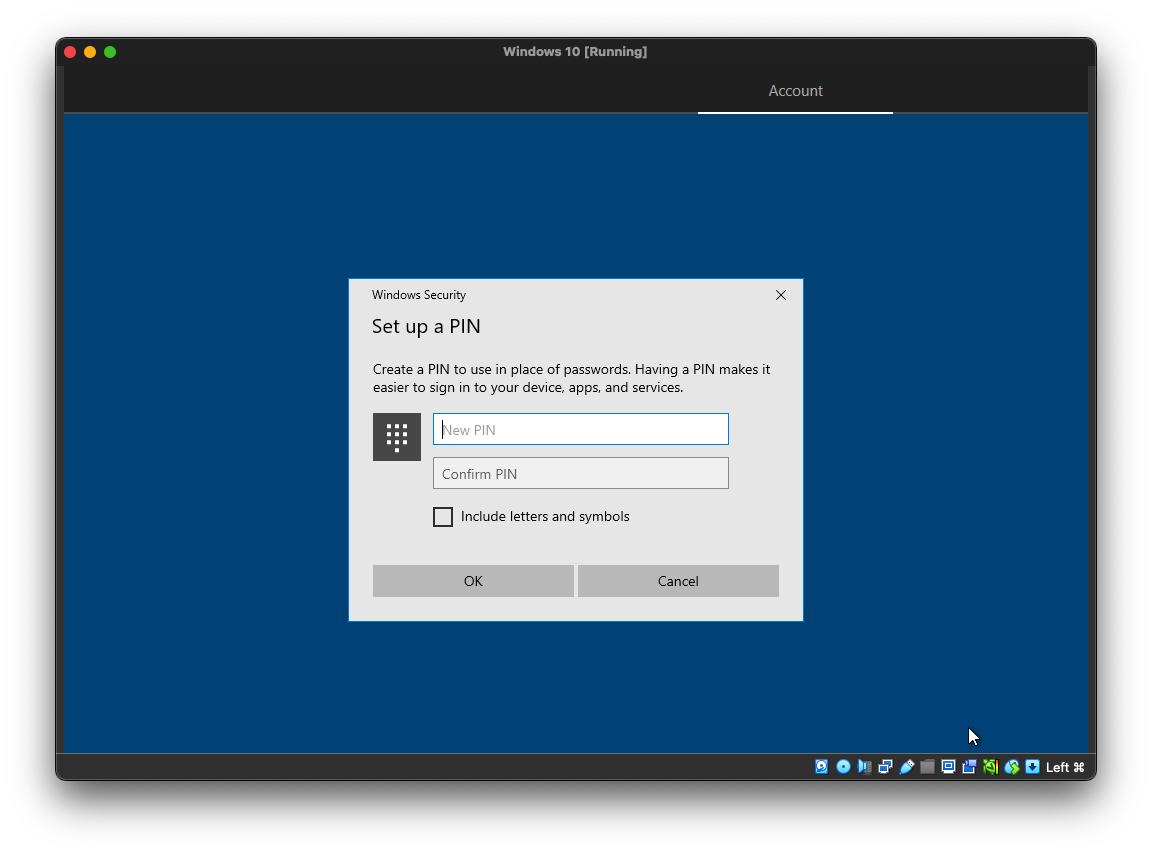Open the USB devices icon

click(906, 767)
